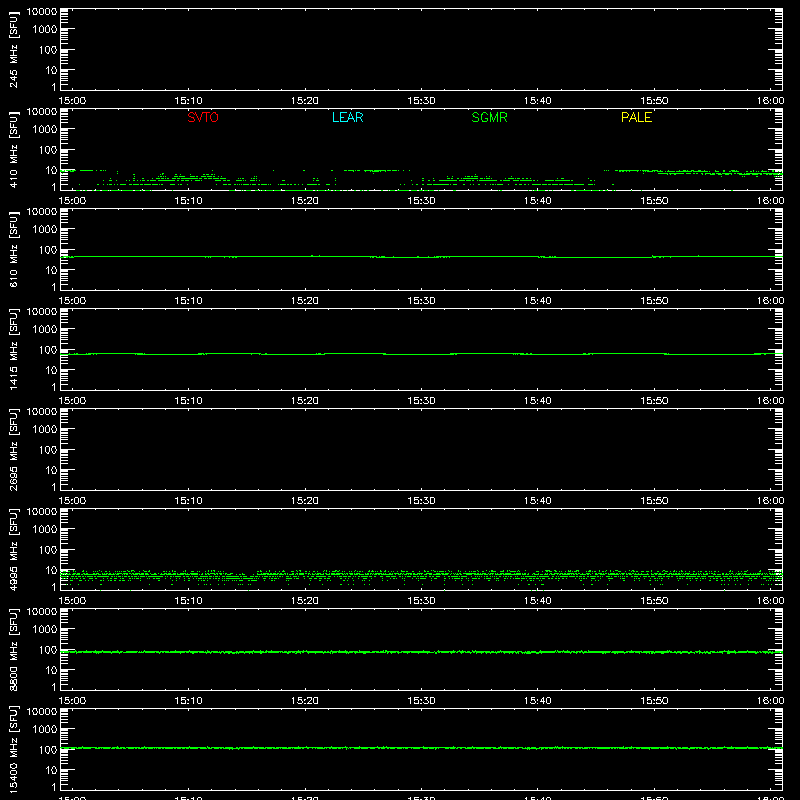Click the 15:50 label under 1415 MHz panel
Viewport: 800px width, 800px height.
(x=654, y=401)
